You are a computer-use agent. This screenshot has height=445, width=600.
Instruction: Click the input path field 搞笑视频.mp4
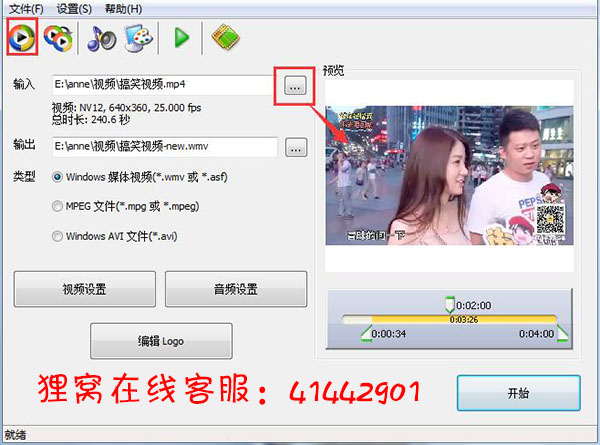pyautogui.click(x=164, y=85)
